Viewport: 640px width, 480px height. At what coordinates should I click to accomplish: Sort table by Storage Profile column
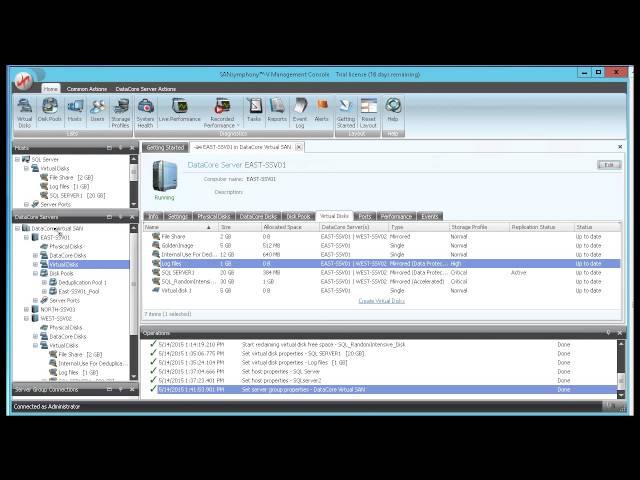(x=479, y=227)
